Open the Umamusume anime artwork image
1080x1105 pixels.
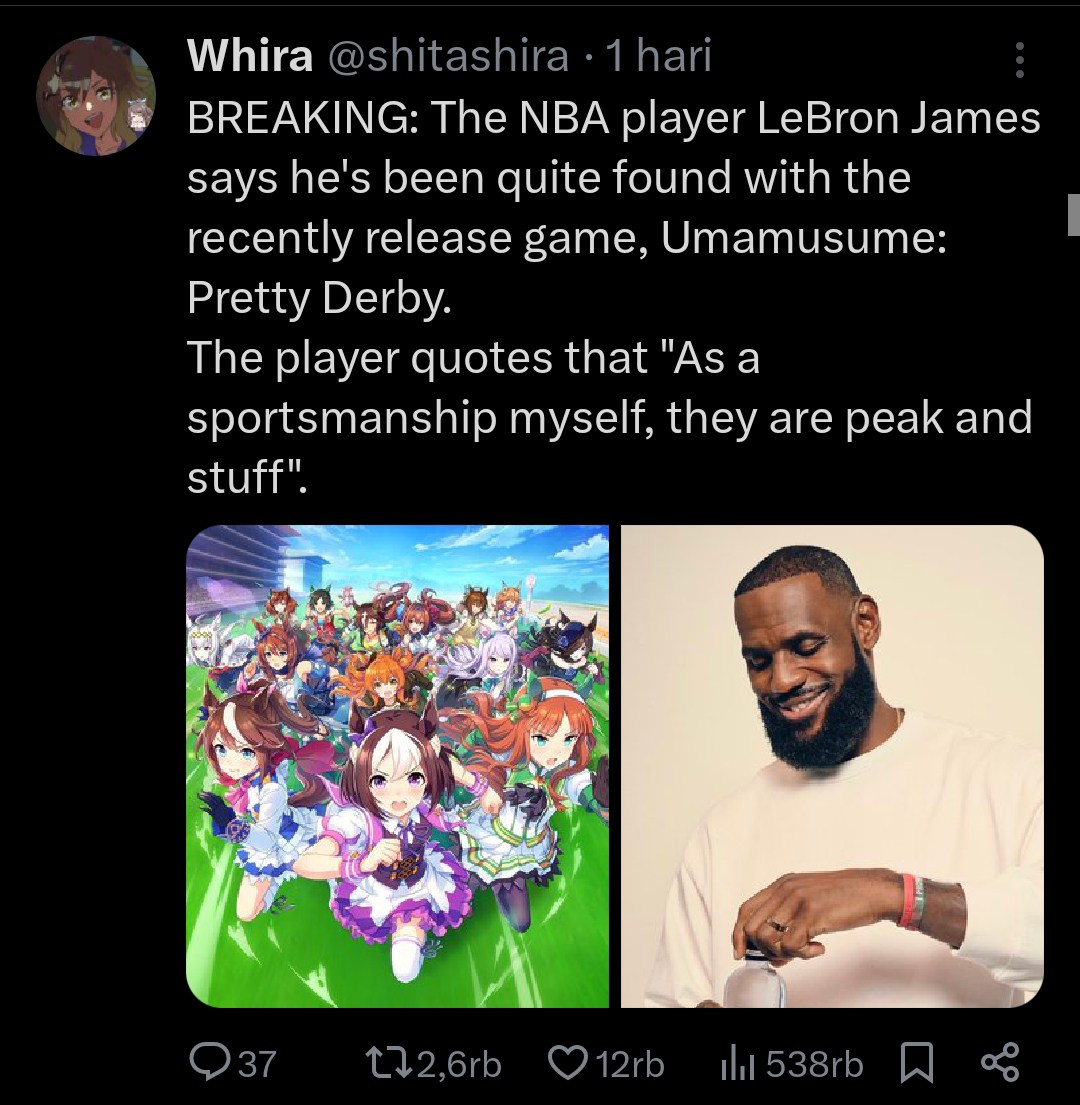pos(397,766)
